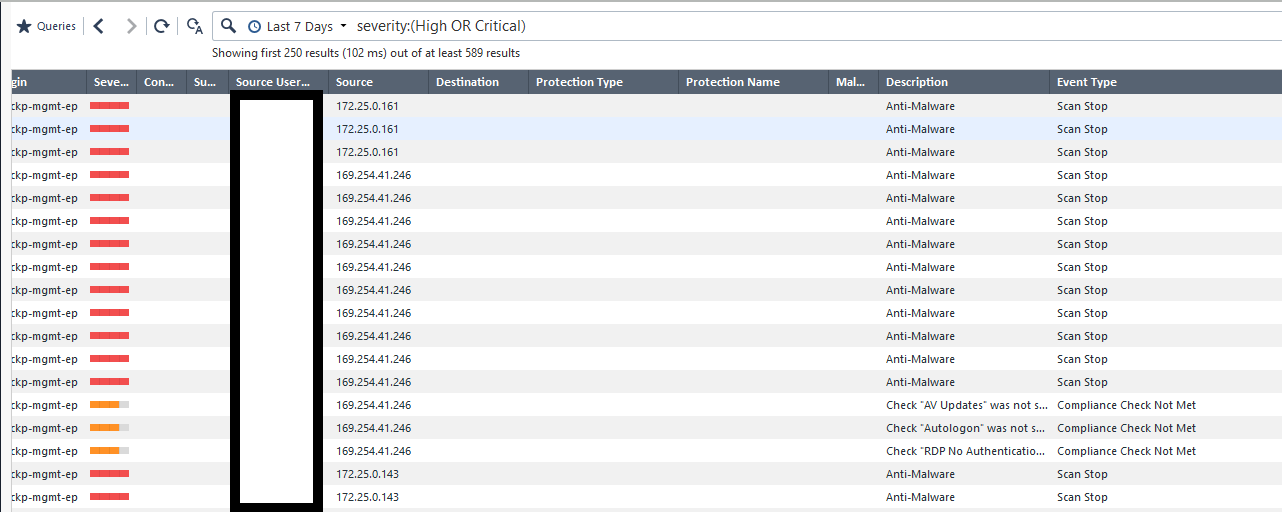Screen dimensions: 1282x512
Task: Go back to previous query
Action: pos(98,26)
